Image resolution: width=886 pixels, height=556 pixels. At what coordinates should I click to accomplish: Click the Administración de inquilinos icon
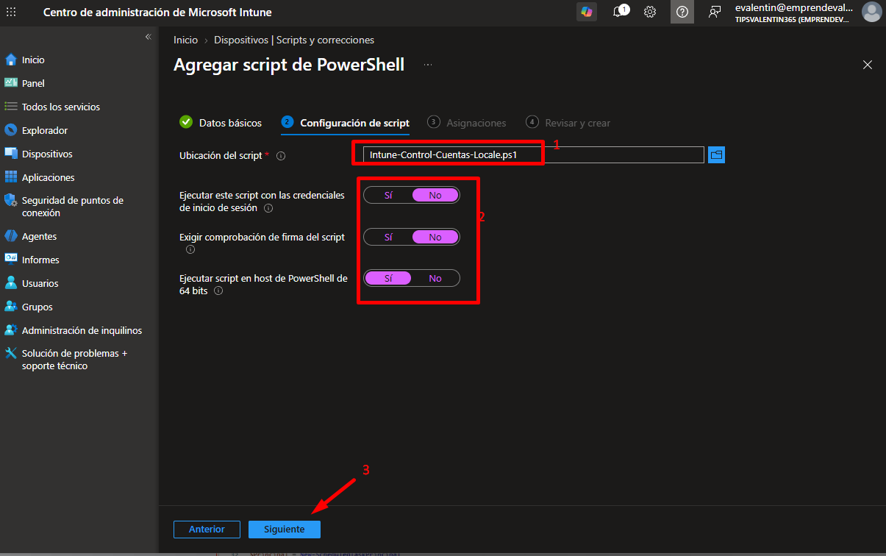point(11,330)
